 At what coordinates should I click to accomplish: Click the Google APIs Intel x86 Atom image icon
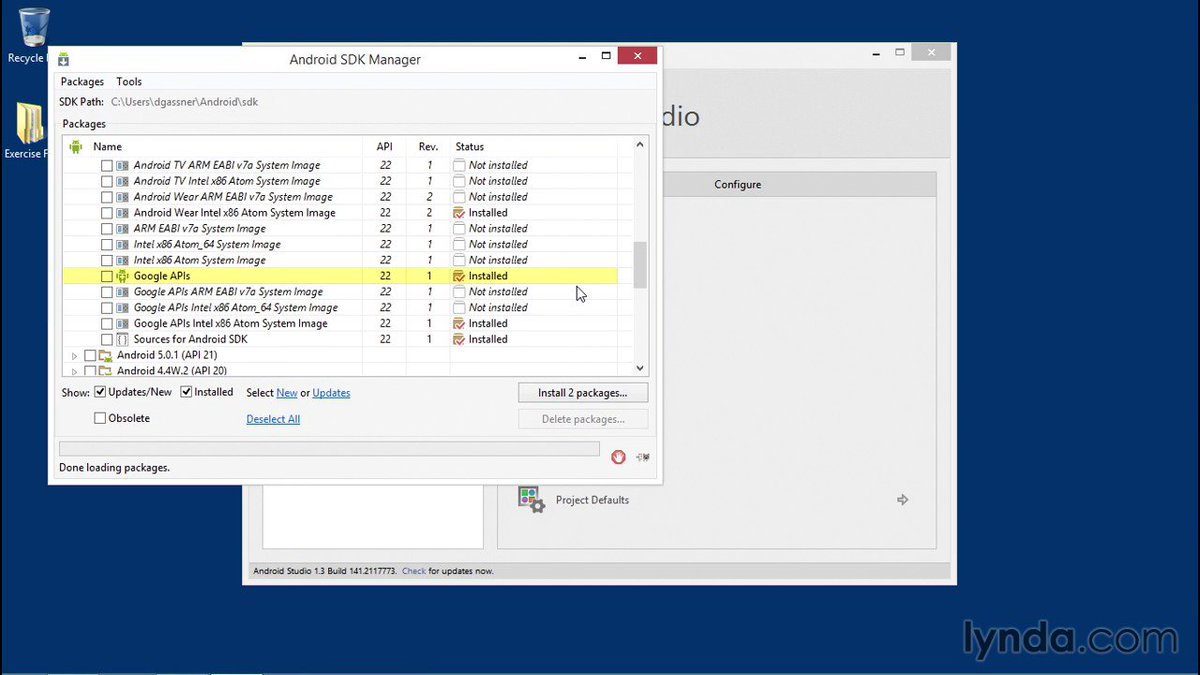click(123, 324)
